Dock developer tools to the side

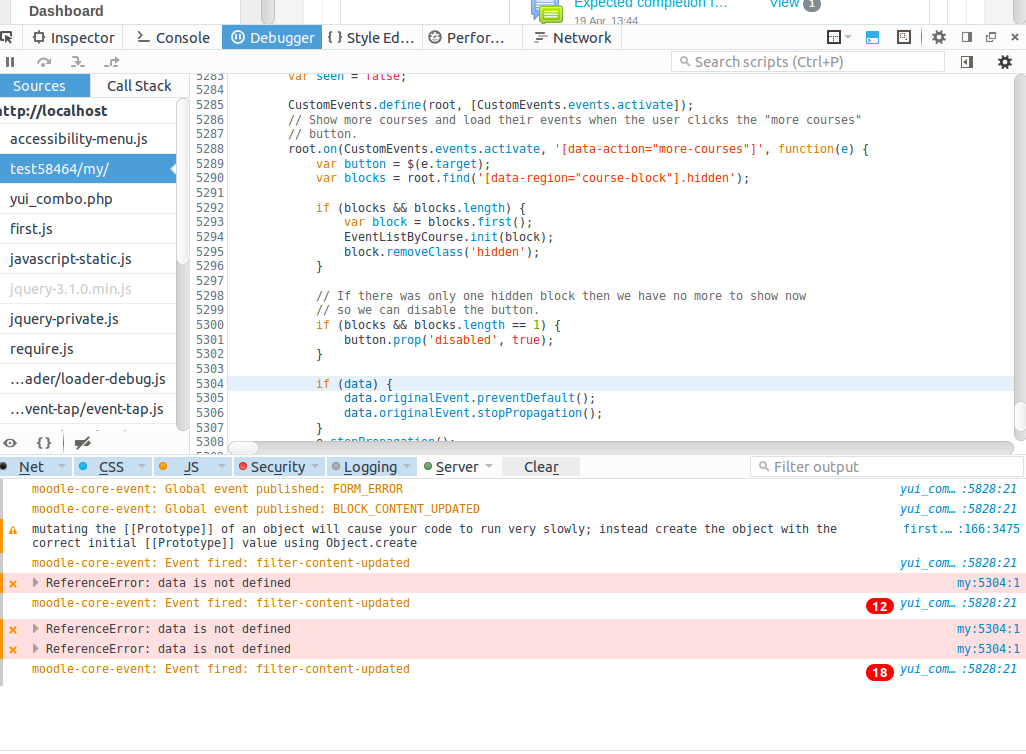[966, 37]
